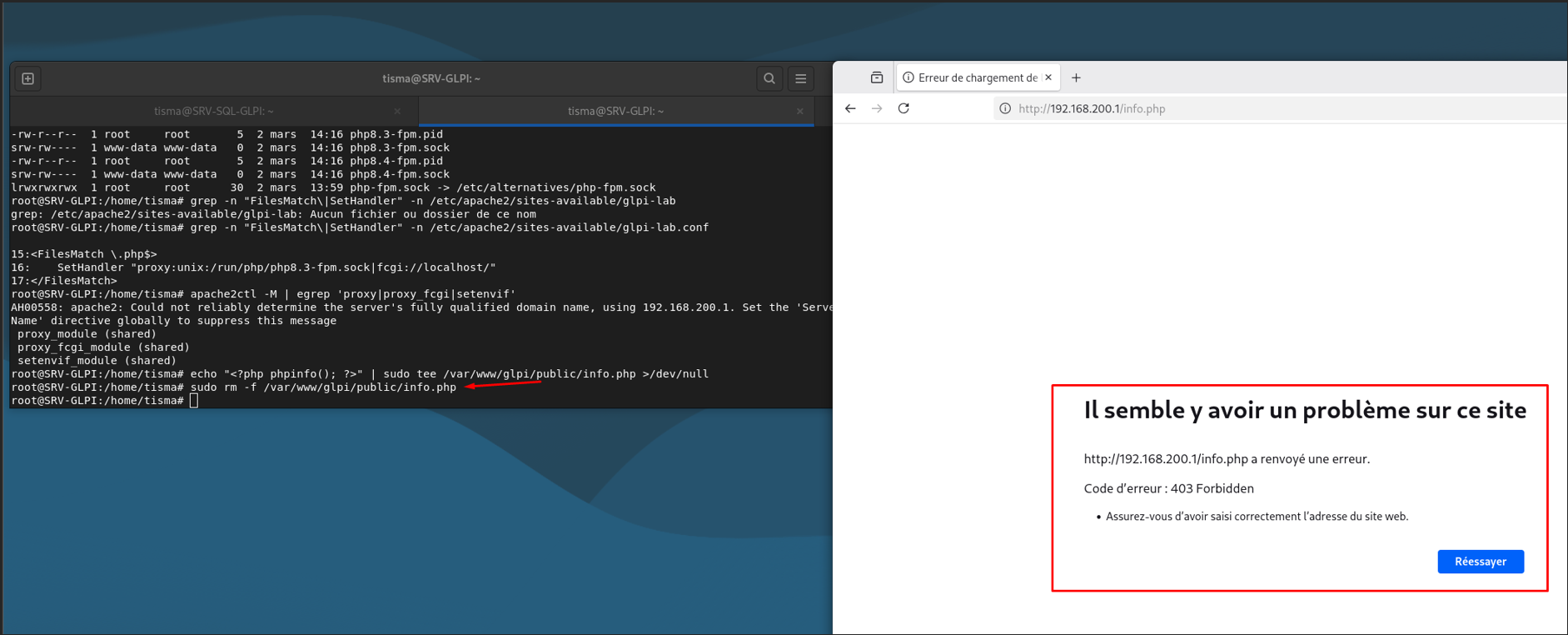Click the 'Assurez-vous d'avoir saisi correctement' bullet text
Viewport: 1568px width, 635px height.
[x=1257, y=517]
